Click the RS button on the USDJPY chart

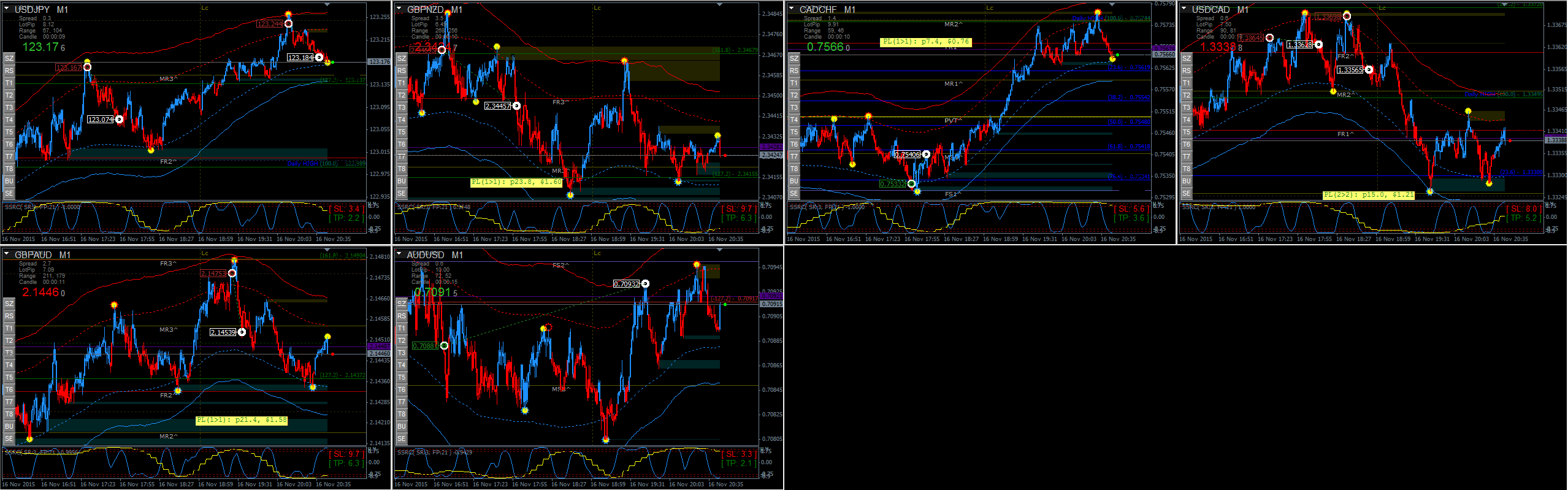click(9, 71)
